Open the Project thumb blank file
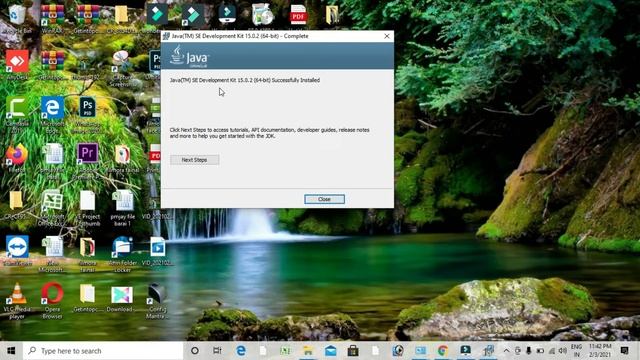Viewport: 640px width, 360px height. click(x=87, y=207)
